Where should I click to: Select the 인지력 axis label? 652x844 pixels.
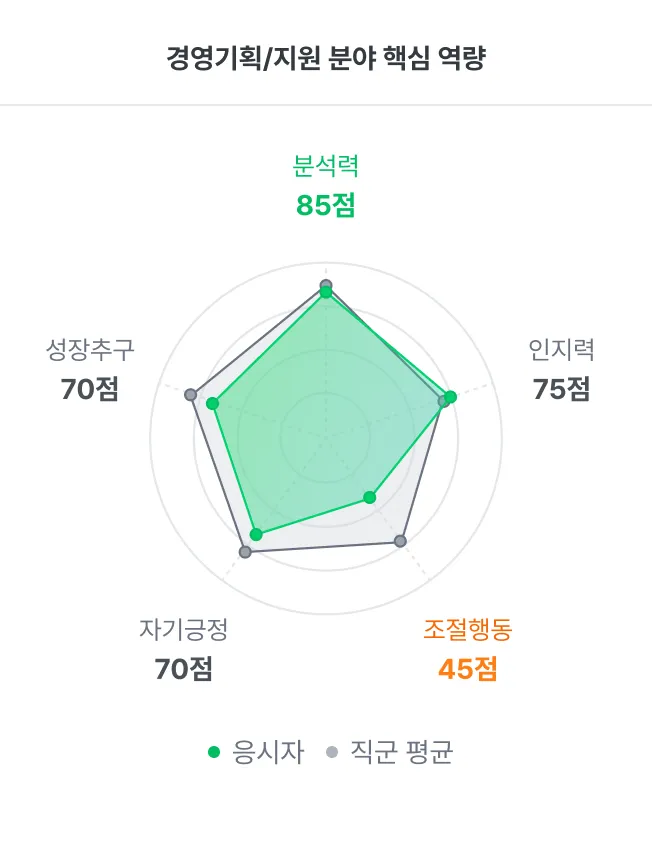coord(562,349)
